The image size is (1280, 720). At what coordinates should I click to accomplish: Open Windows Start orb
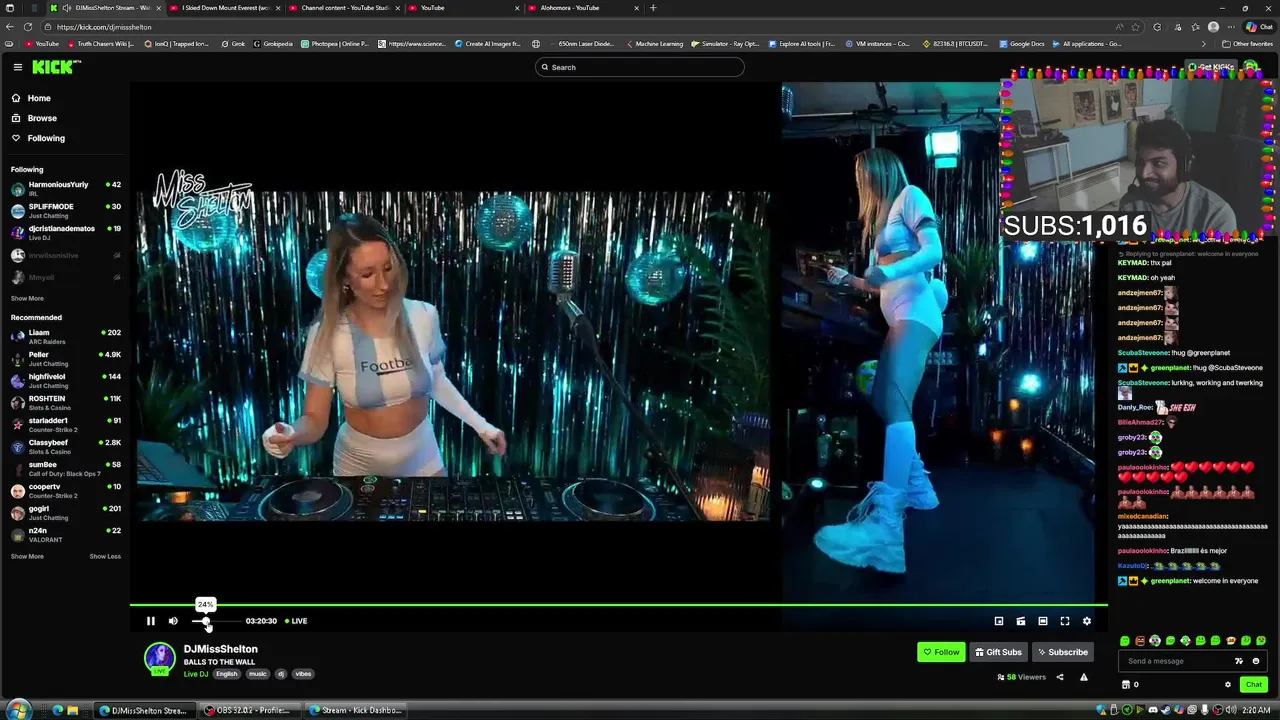tap(18, 710)
